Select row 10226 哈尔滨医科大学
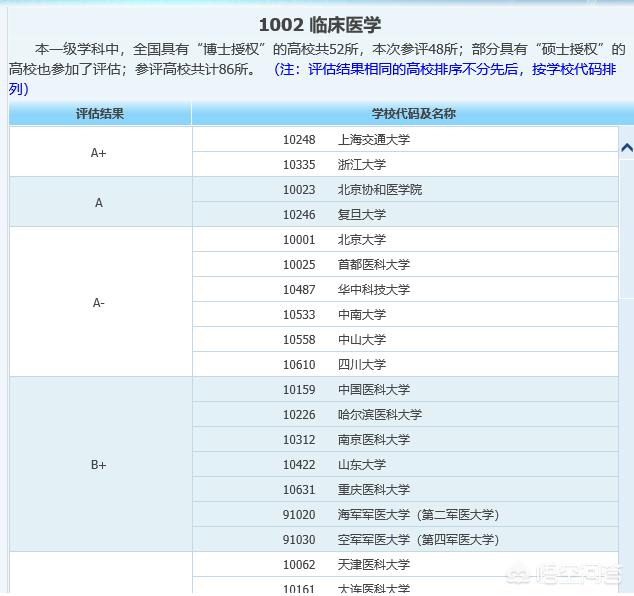Screen dimensions: 634x596 [x=405, y=414]
